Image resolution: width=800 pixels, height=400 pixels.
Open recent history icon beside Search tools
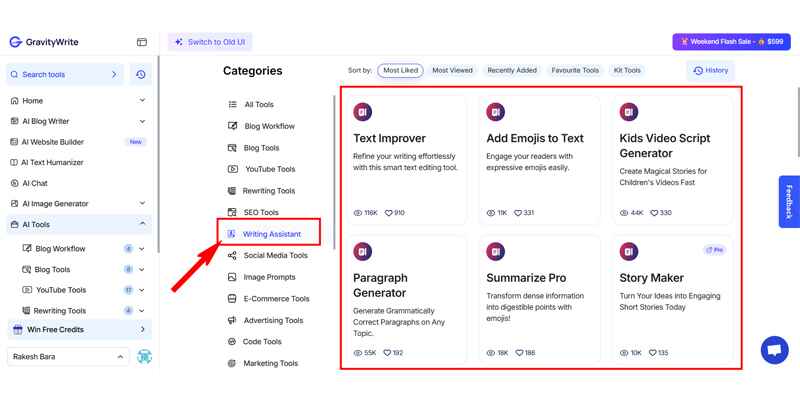(x=141, y=74)
